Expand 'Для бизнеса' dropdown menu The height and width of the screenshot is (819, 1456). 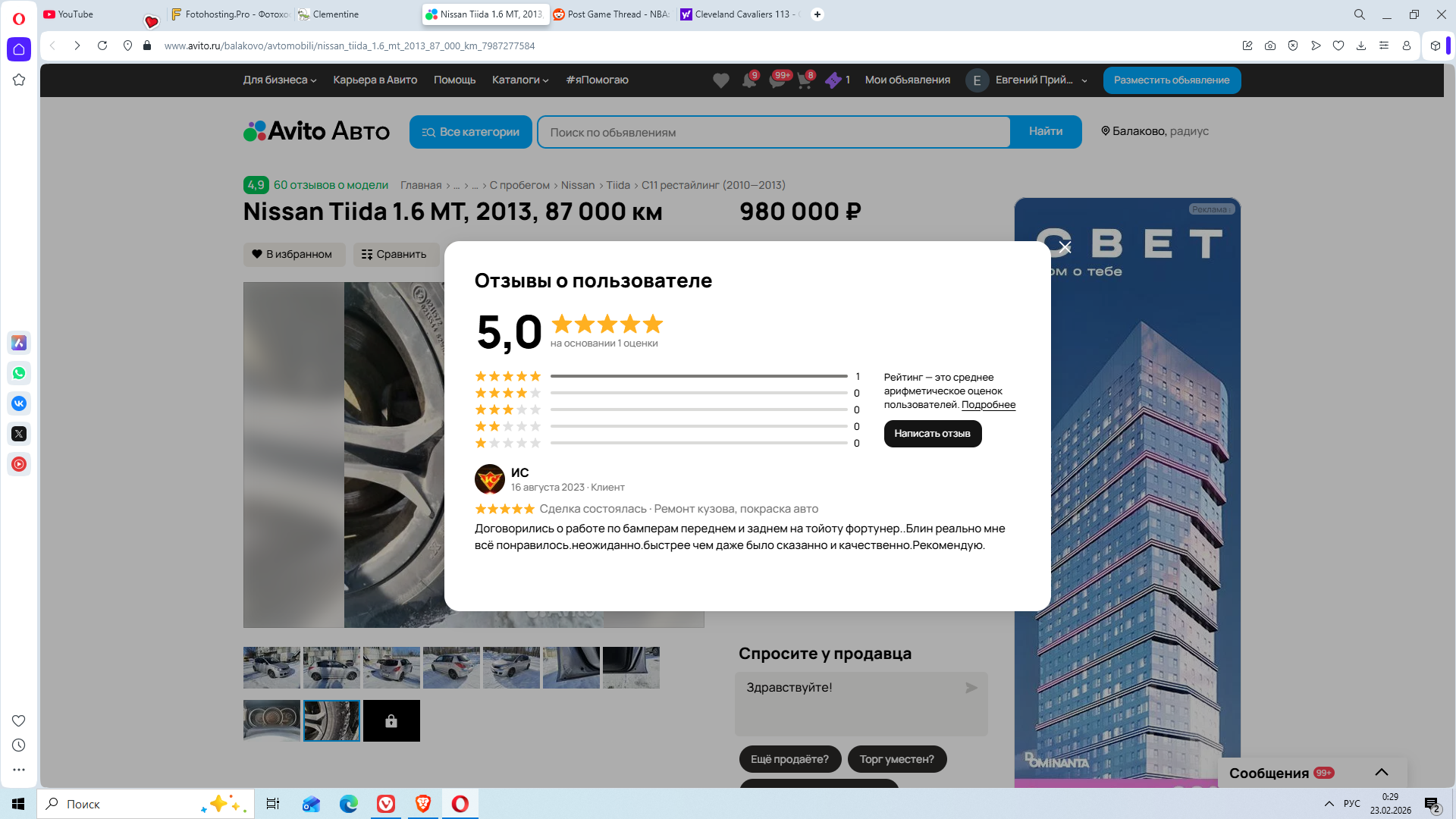coord(279,80)
